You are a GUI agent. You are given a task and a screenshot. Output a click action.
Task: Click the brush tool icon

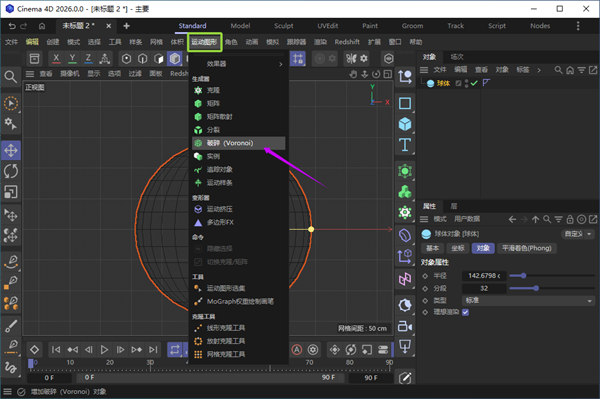coord(11,326)
